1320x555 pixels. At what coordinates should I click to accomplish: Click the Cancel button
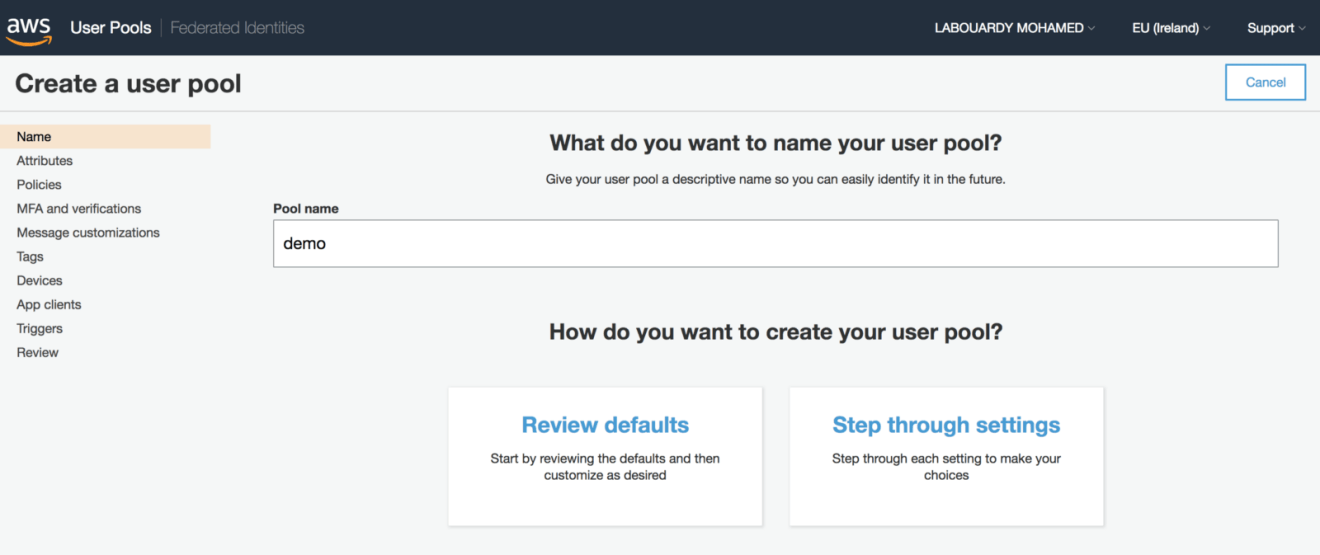1265,83
